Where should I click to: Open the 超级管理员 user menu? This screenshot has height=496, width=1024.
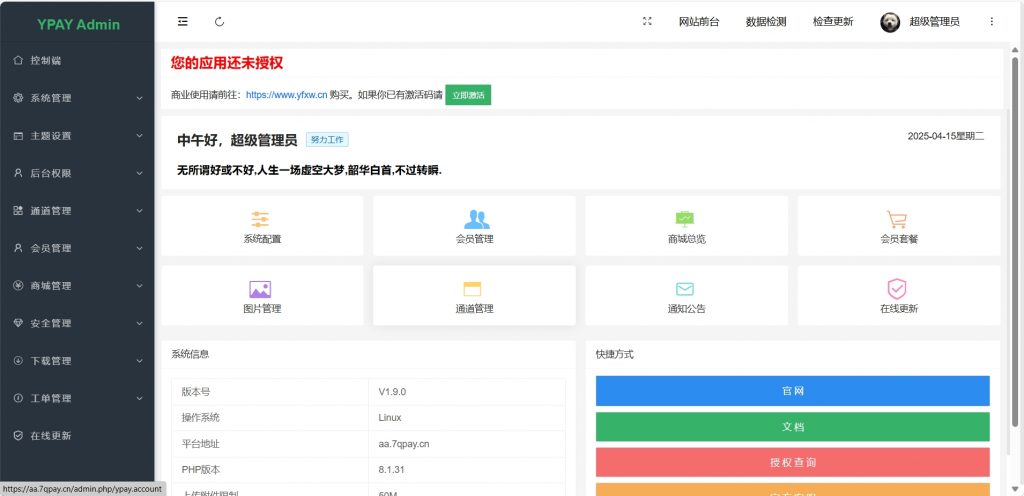click(x=935, y=22)
